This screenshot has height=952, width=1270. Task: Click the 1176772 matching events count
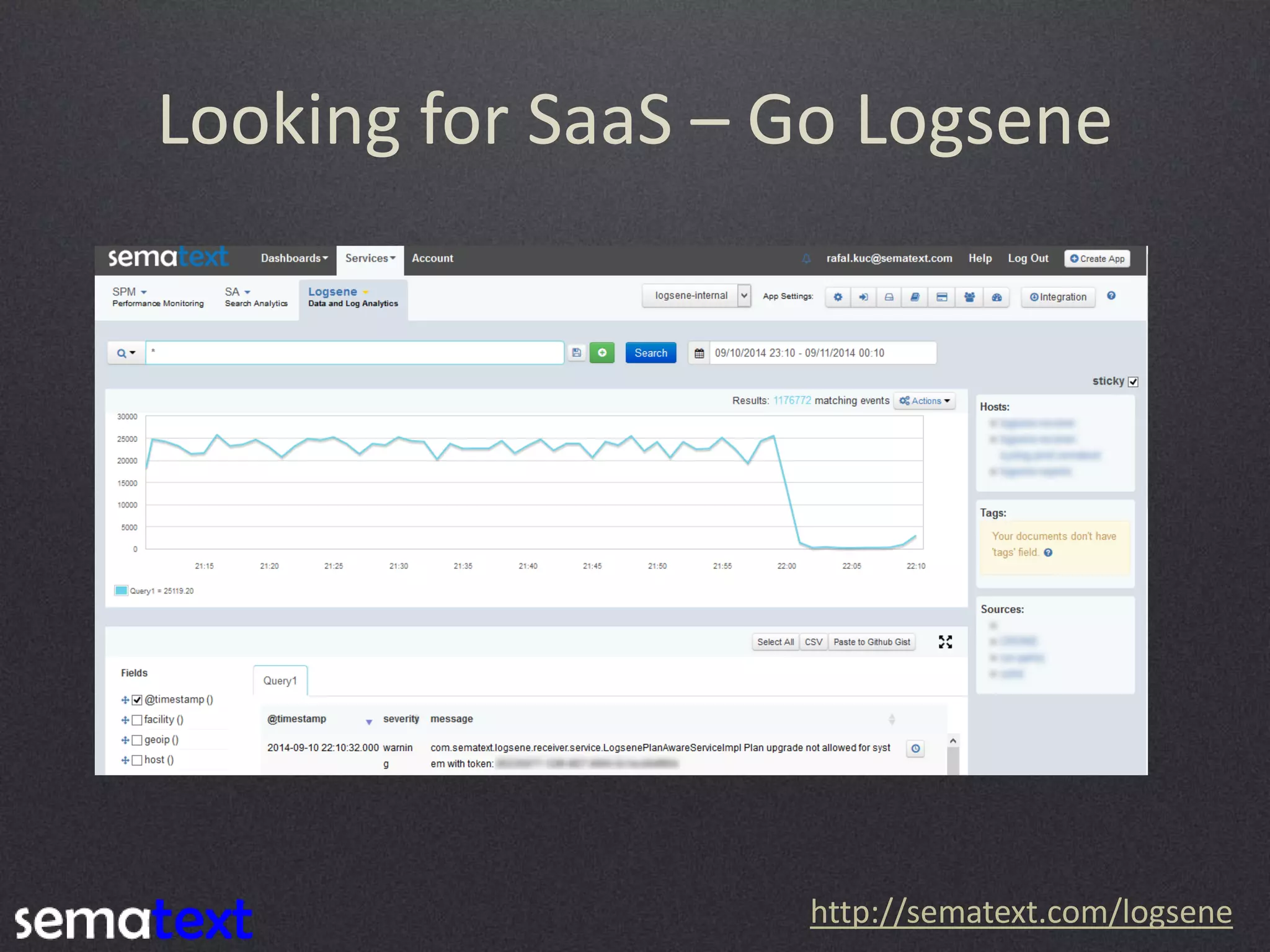[792, 400]
